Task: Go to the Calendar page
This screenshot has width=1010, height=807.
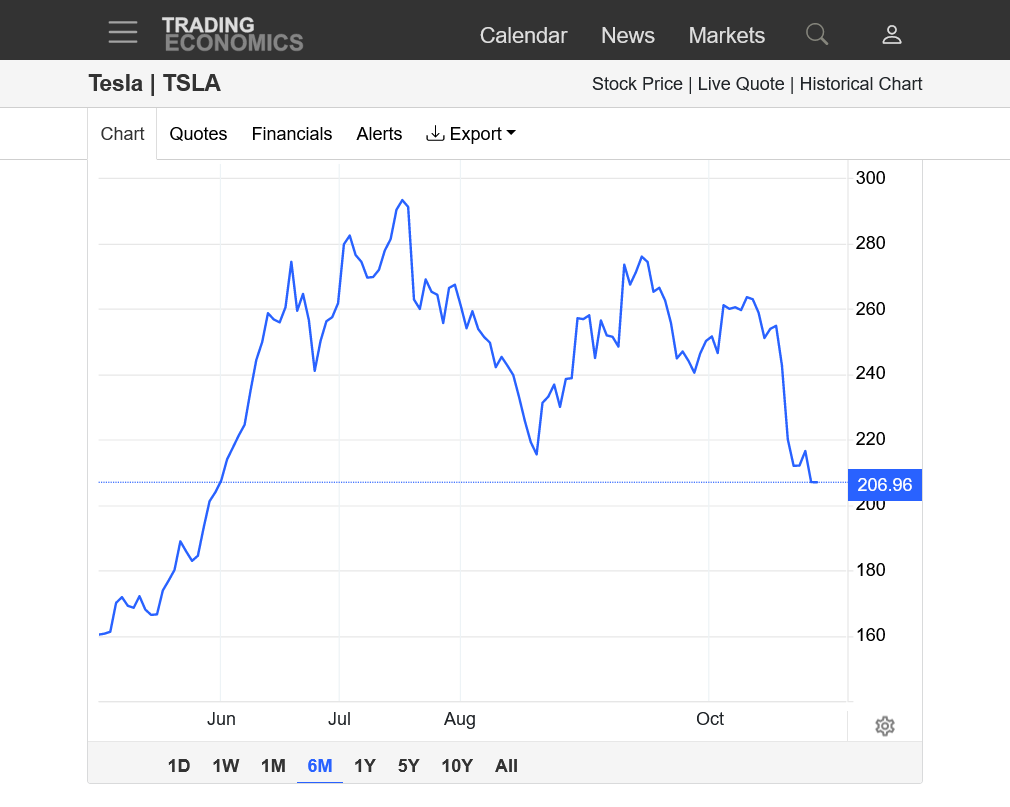Action: pos(523,35)
